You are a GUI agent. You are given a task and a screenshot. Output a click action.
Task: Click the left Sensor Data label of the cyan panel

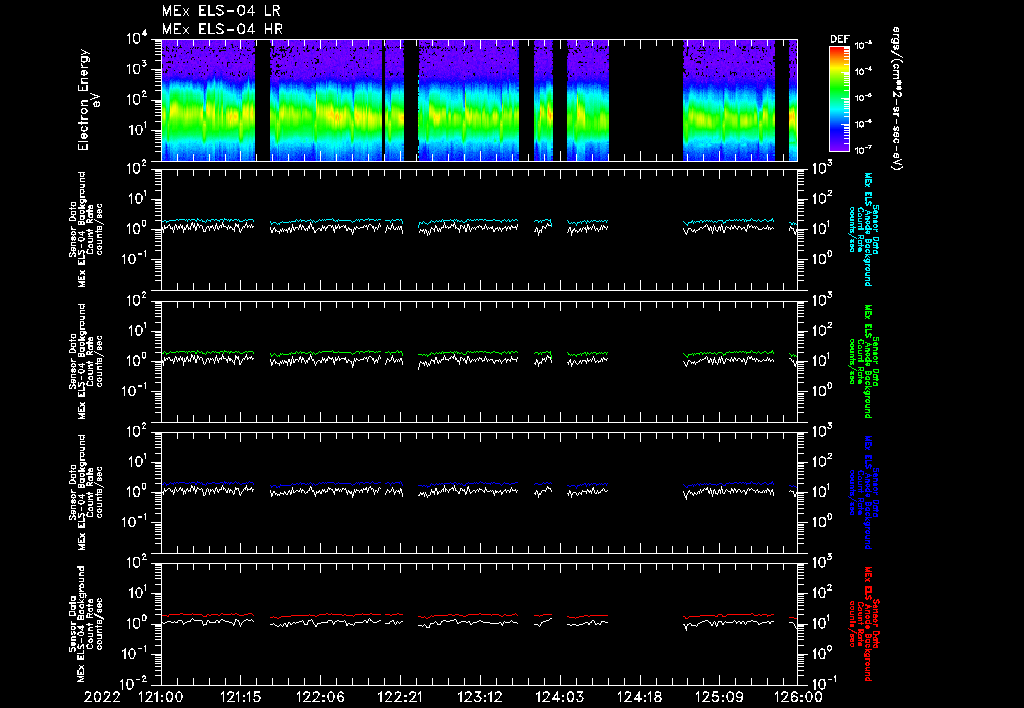click(x=86, y=229)
